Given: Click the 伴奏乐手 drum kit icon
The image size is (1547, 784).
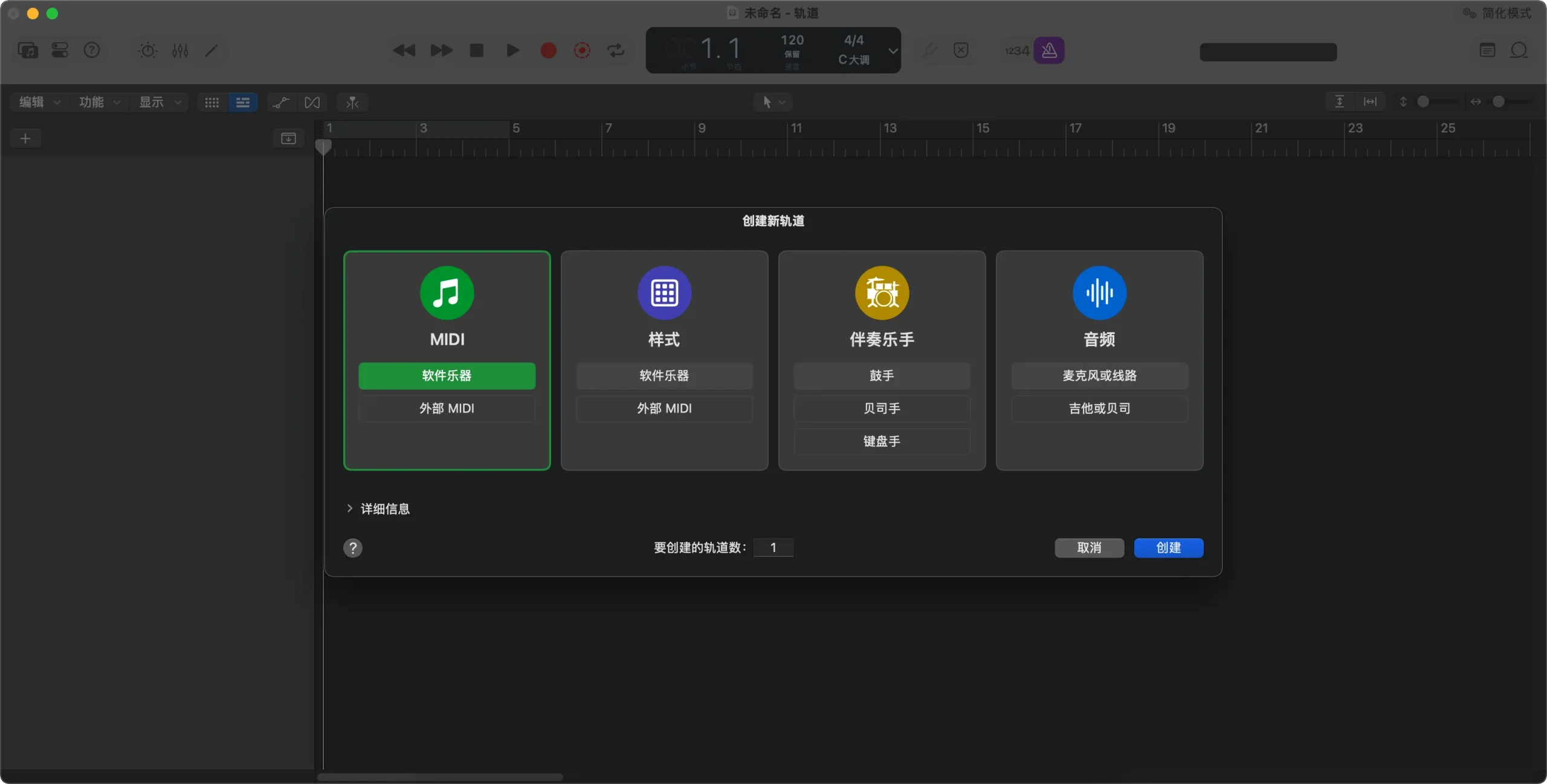Looking at the screenshot, I should point(882,293).
